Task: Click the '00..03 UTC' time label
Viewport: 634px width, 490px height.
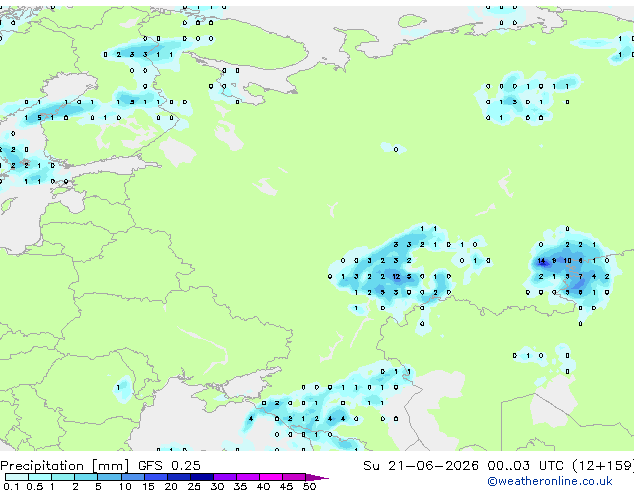Action: (x=525, y=466)
